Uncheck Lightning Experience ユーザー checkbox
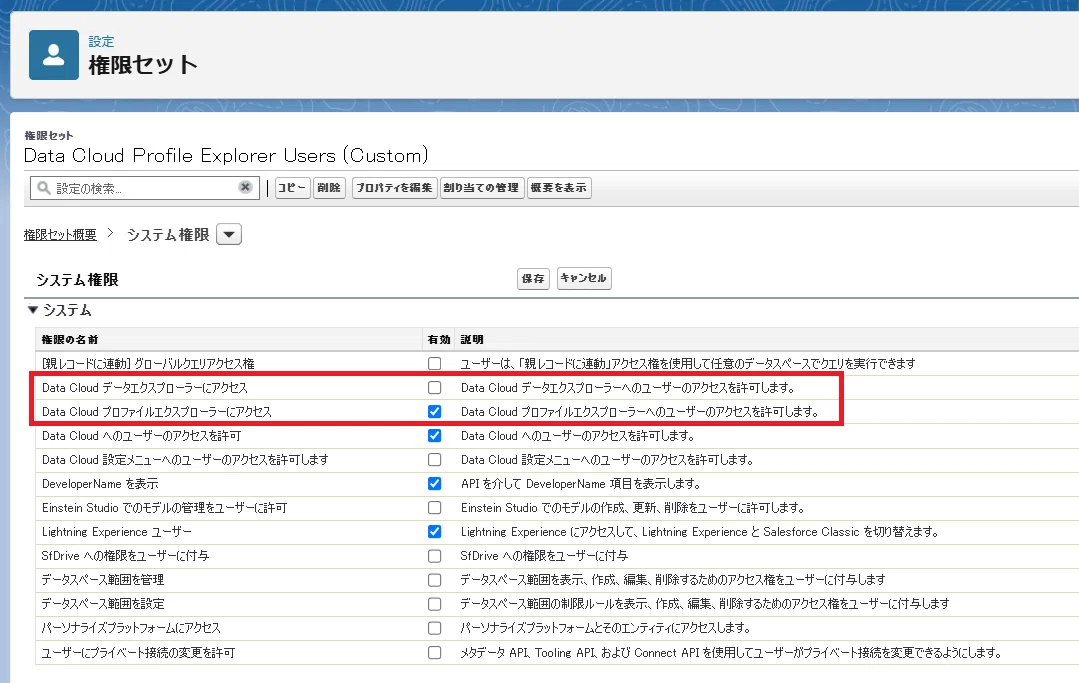Screen dimensions: 1079x683 click(434, 532)
